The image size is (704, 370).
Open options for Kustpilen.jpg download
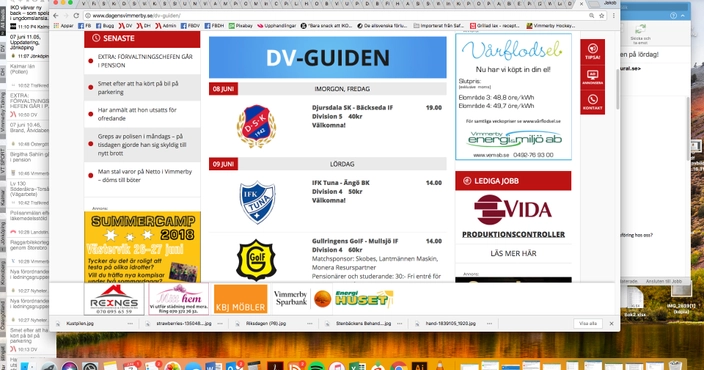tap(130, 323)
